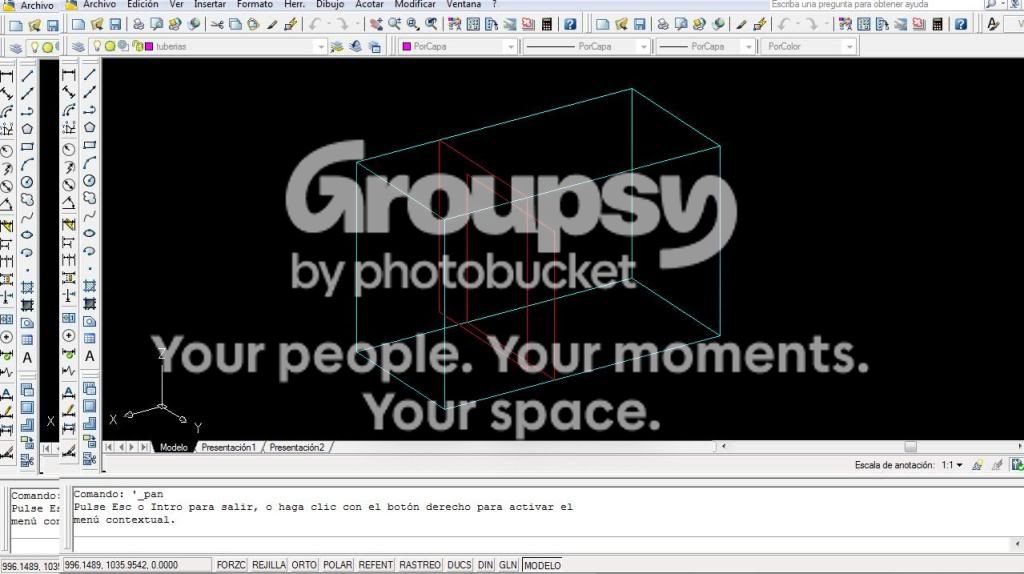Click the help question input field
This screenshot has height=574, width=1024.
pos(875,4)
